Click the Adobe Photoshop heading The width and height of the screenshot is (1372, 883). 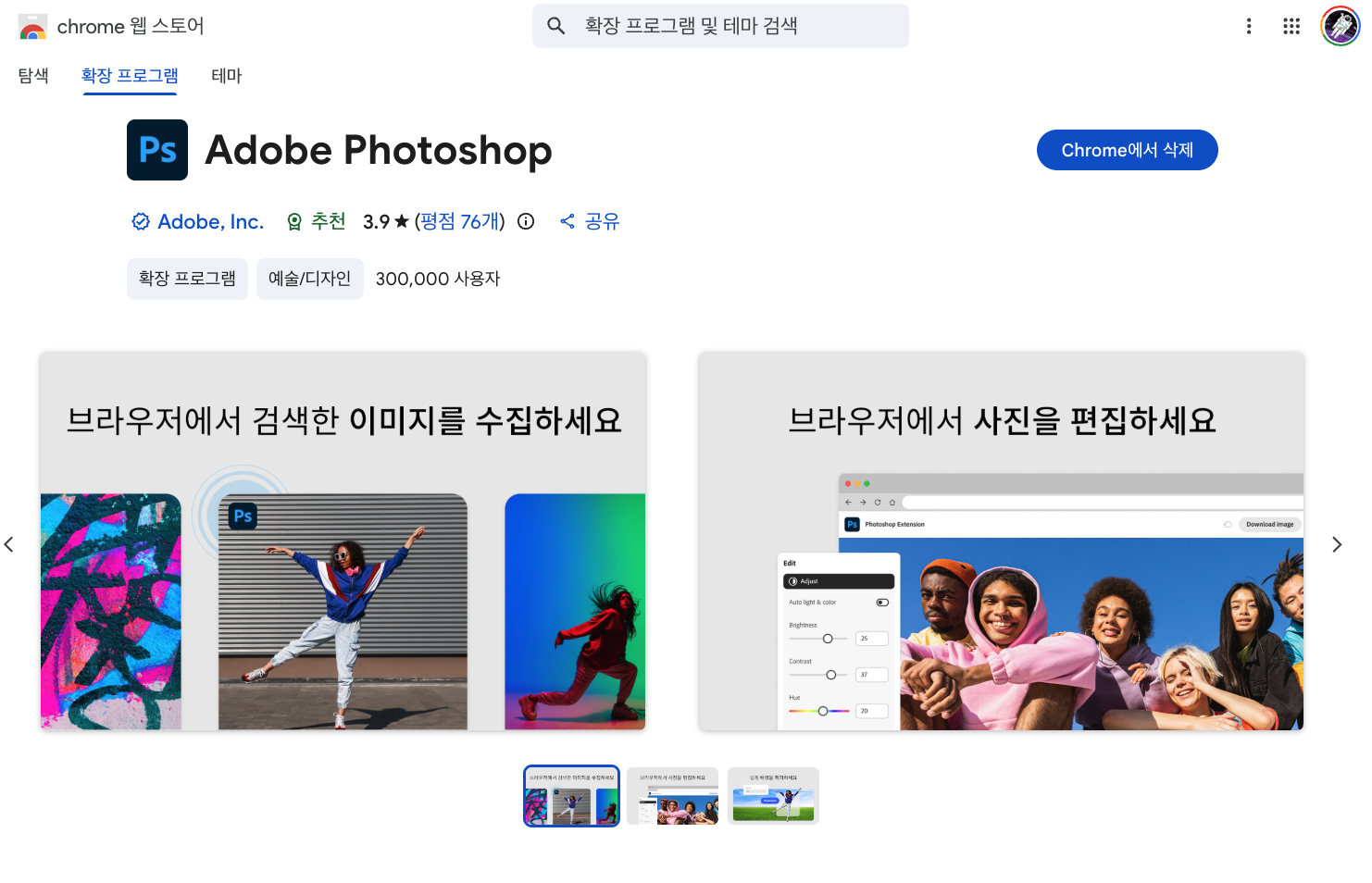tap(378, 150)
